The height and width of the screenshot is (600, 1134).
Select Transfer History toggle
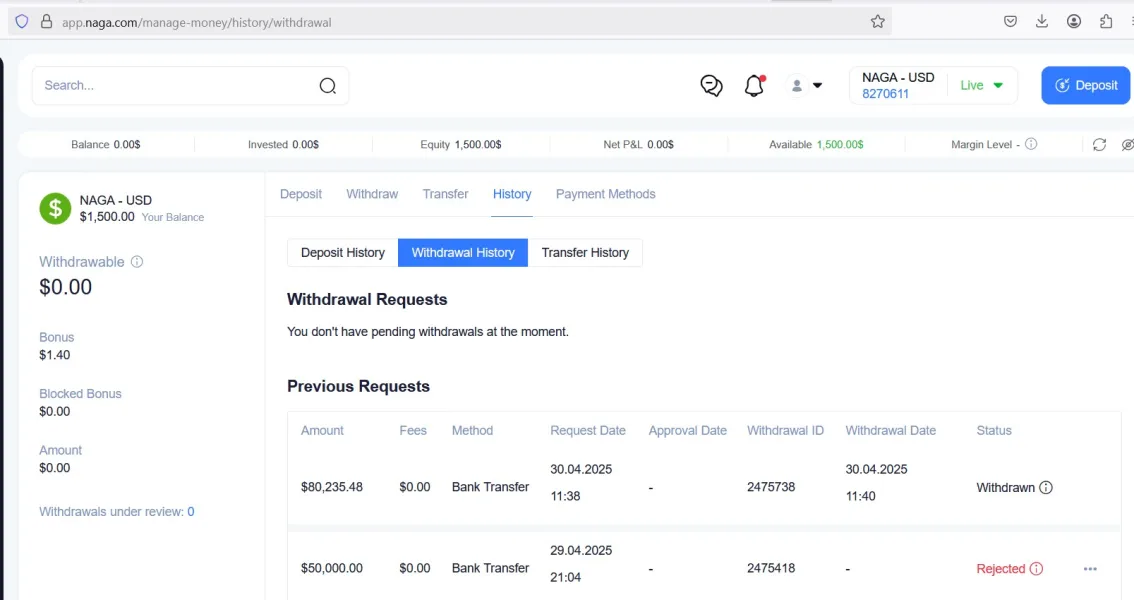(585, 253)
